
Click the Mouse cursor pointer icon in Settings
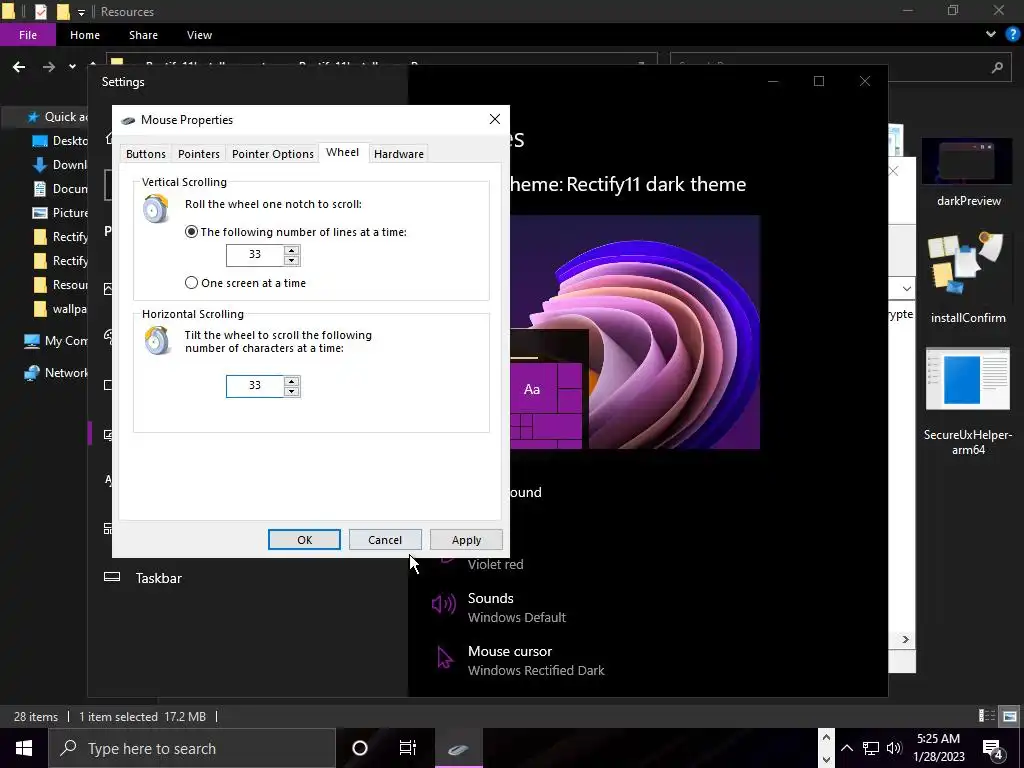tap(445, 658)
